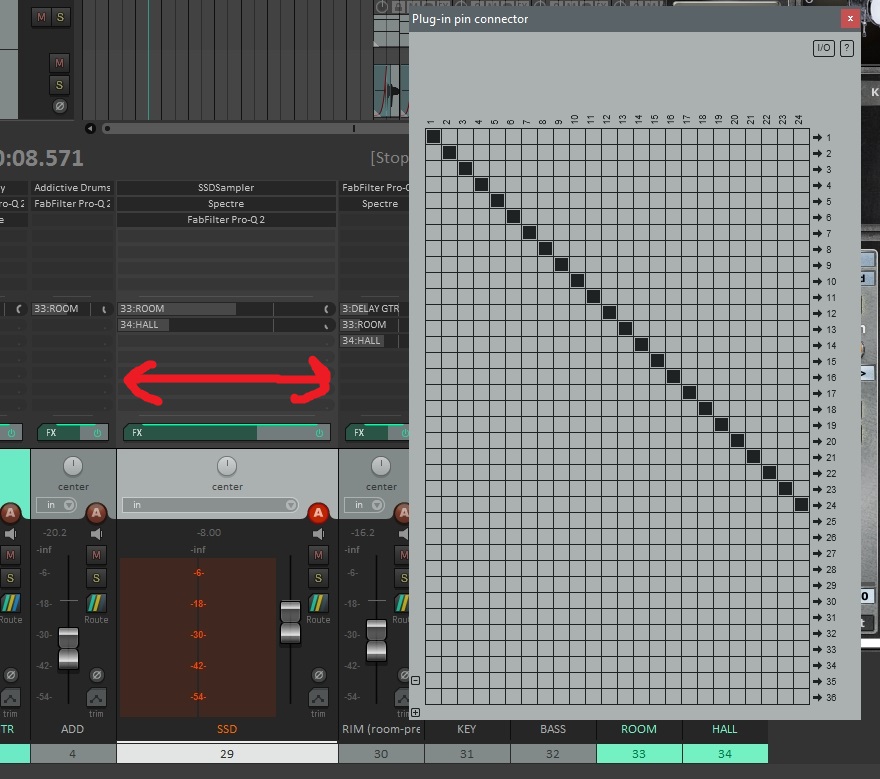
Task: Invert phase on the SSD mixer strip
Action: pyautogui.click(x=318, y=675)
